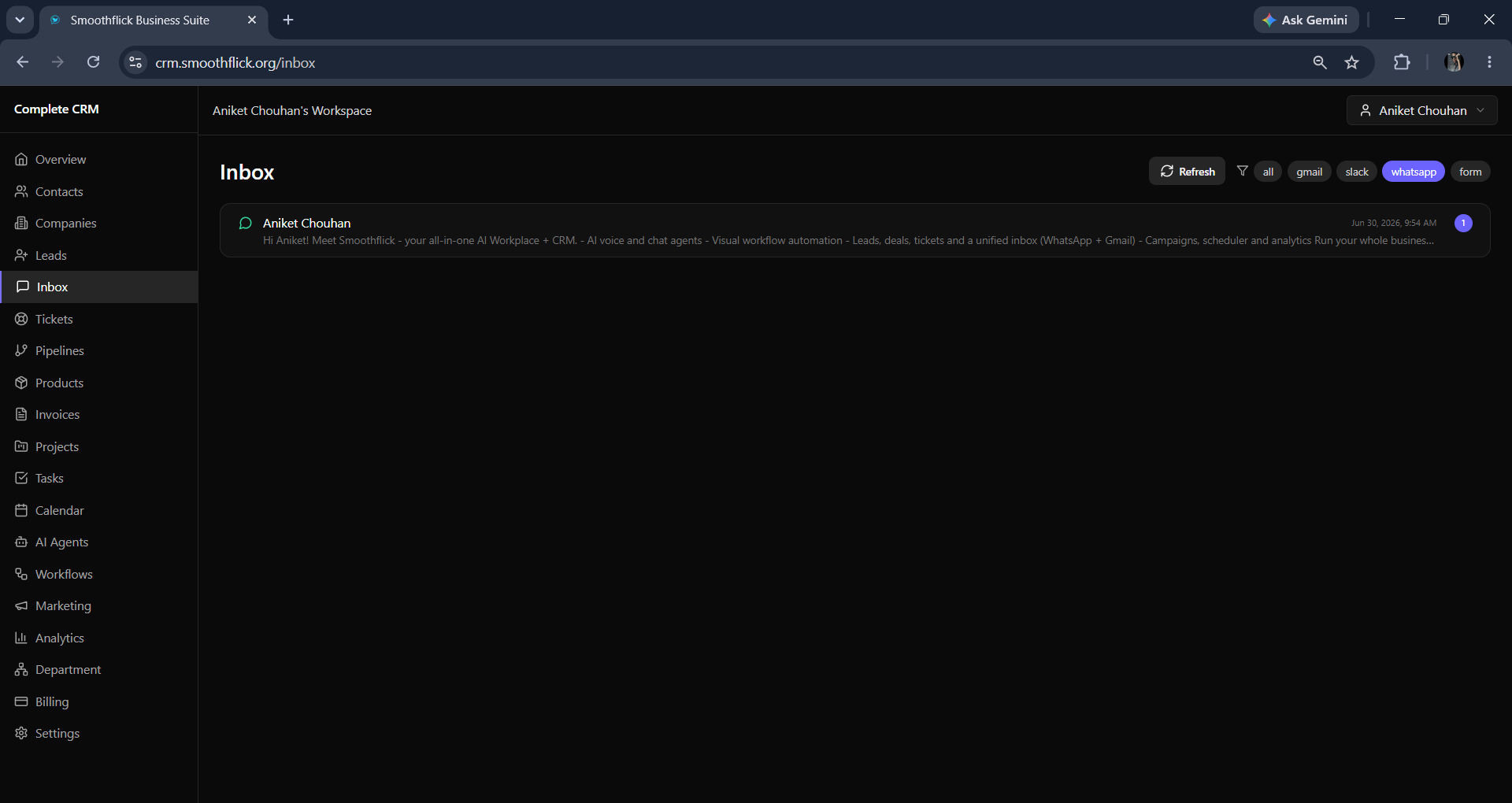Click the Calendar icon in sidebar

[x=21, y=510]
